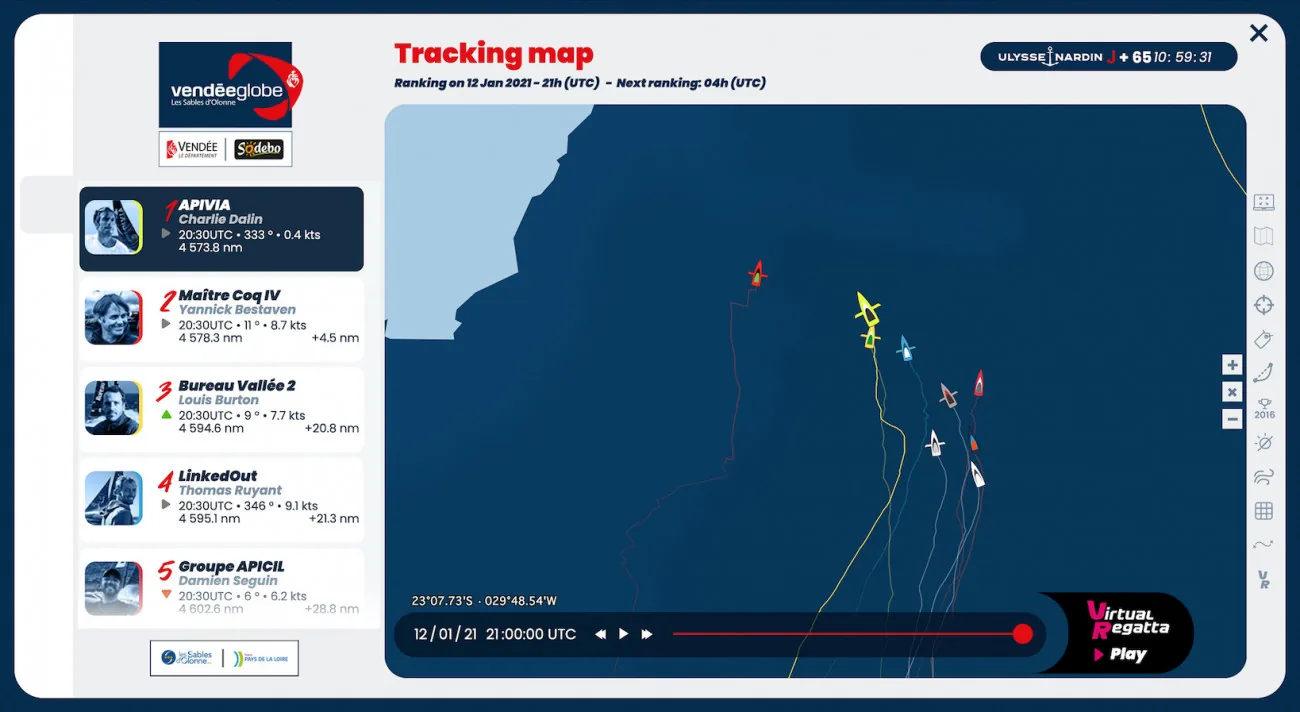Zoom in the map with plus
Screen dimensions: 1300x712
click(1232, 365)
